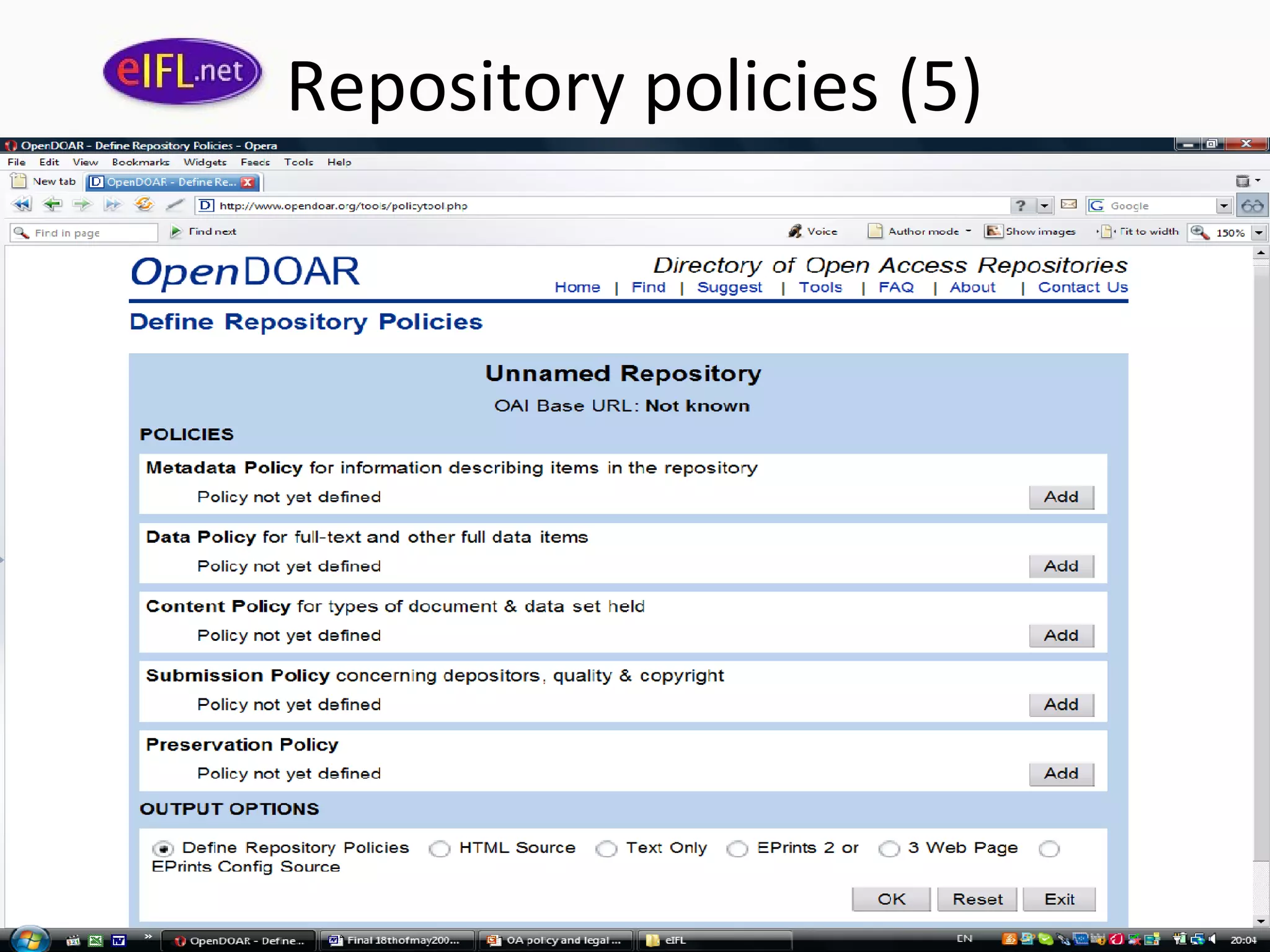Add a Preservation Policy
This screenshot has height=952, width=1270.
coord(1062,774)
